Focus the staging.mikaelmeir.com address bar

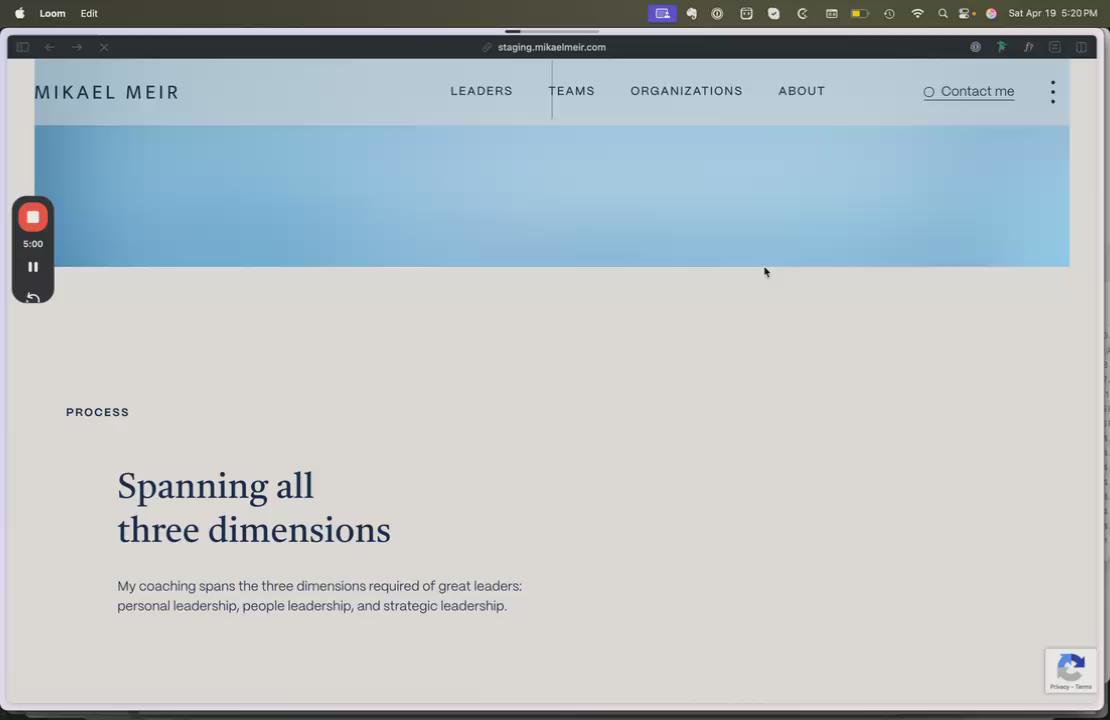click(551, 47)
